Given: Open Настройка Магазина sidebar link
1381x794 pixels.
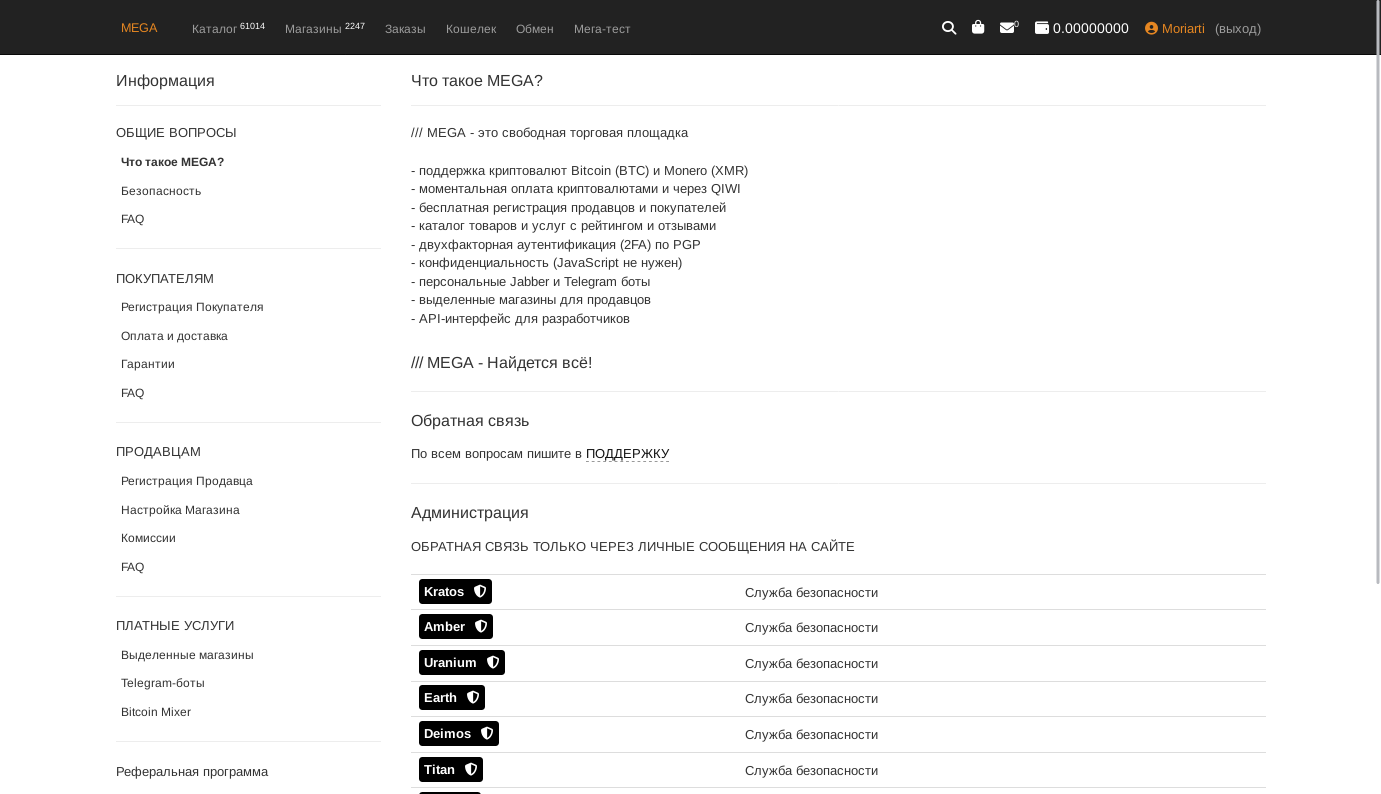Looking at the screenshot, I should tap(180, 510).
